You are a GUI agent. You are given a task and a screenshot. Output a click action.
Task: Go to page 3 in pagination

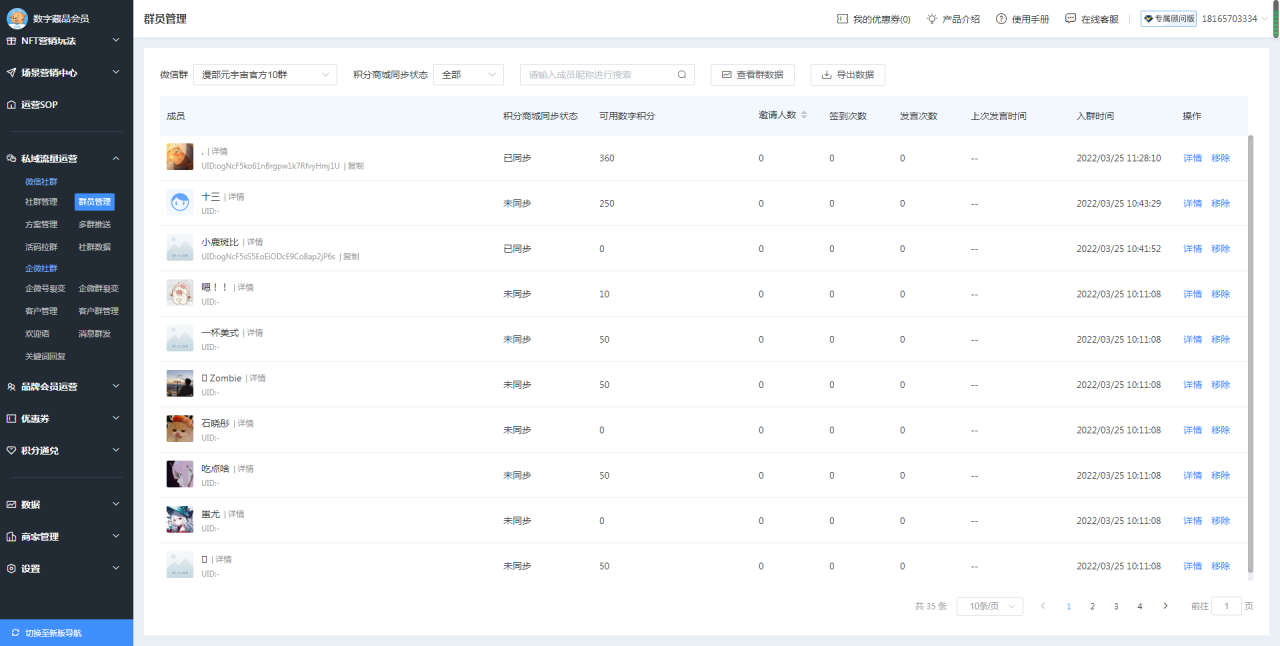coord(1116,606)
